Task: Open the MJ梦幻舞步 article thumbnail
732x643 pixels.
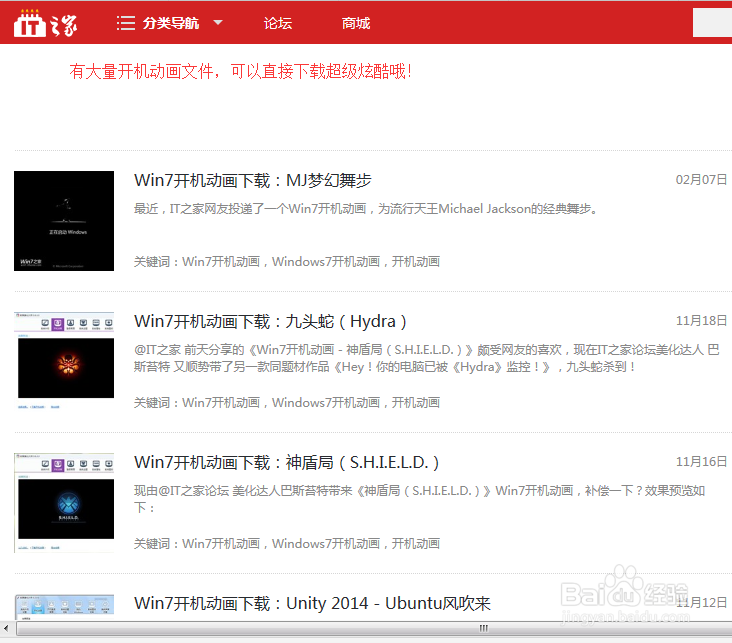Action: (x=64, y=221)
